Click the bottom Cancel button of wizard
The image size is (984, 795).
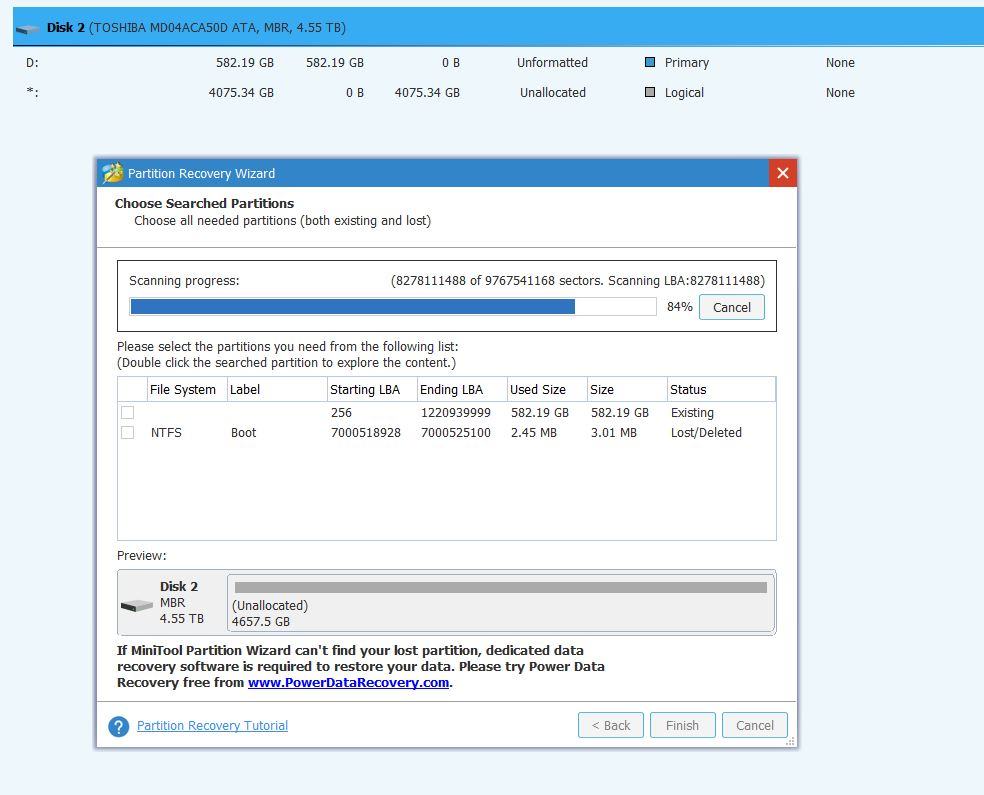(x=754, y=725)
